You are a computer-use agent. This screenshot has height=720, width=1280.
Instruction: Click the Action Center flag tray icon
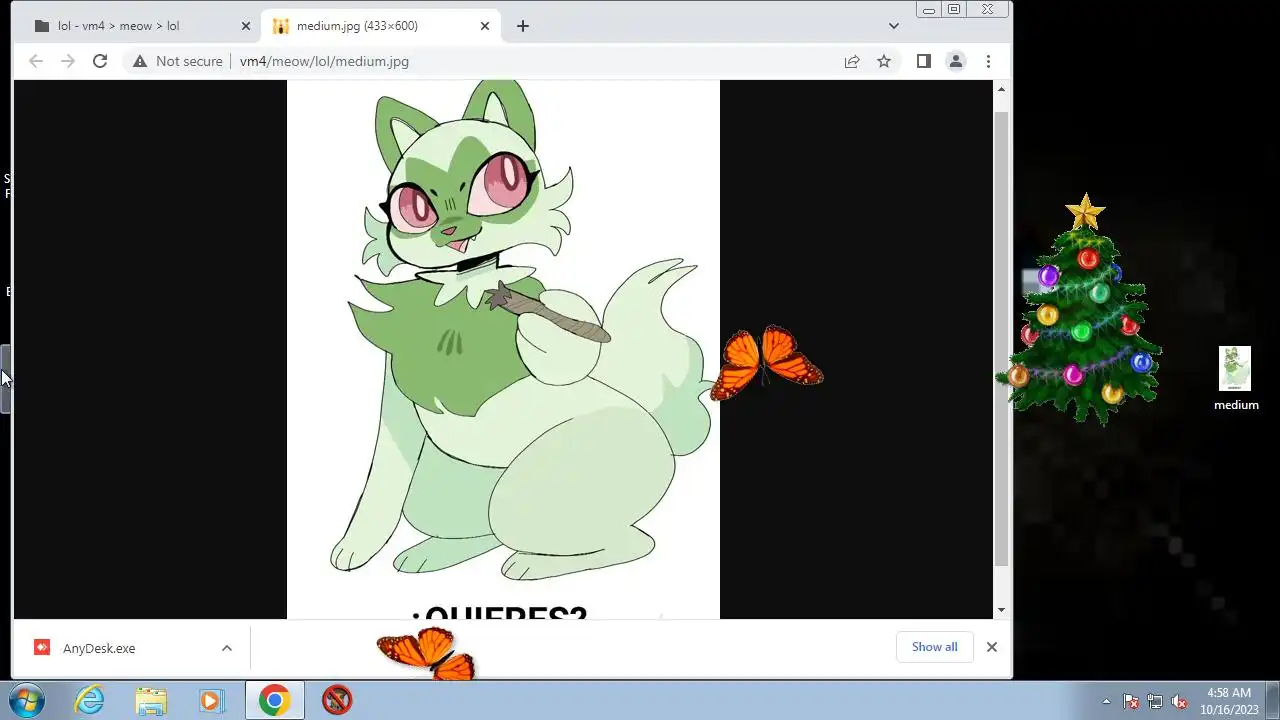[1131, 701]
